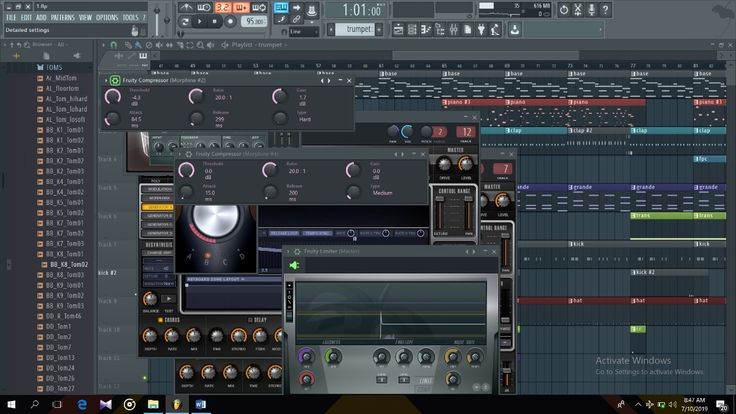Toggle the typing keyboard to piano button
This screenshot has height=414, width=736.
point(281,7)
